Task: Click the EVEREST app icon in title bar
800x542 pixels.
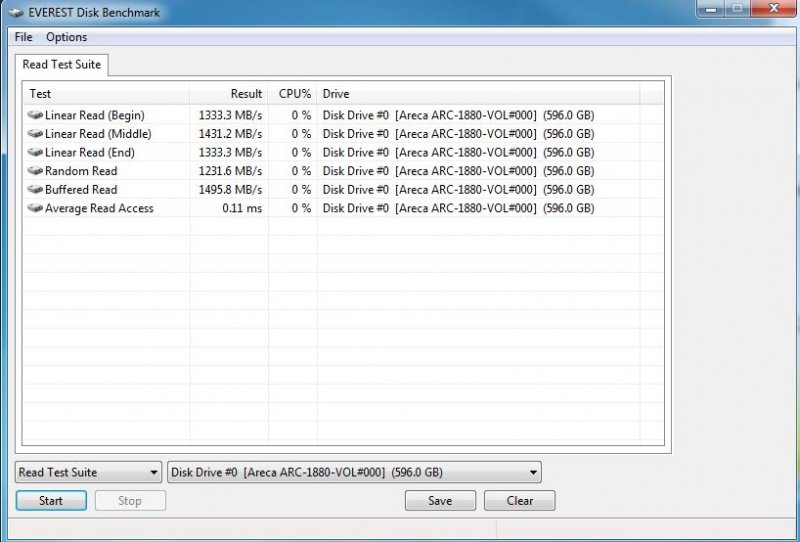Action: [16, 13]
